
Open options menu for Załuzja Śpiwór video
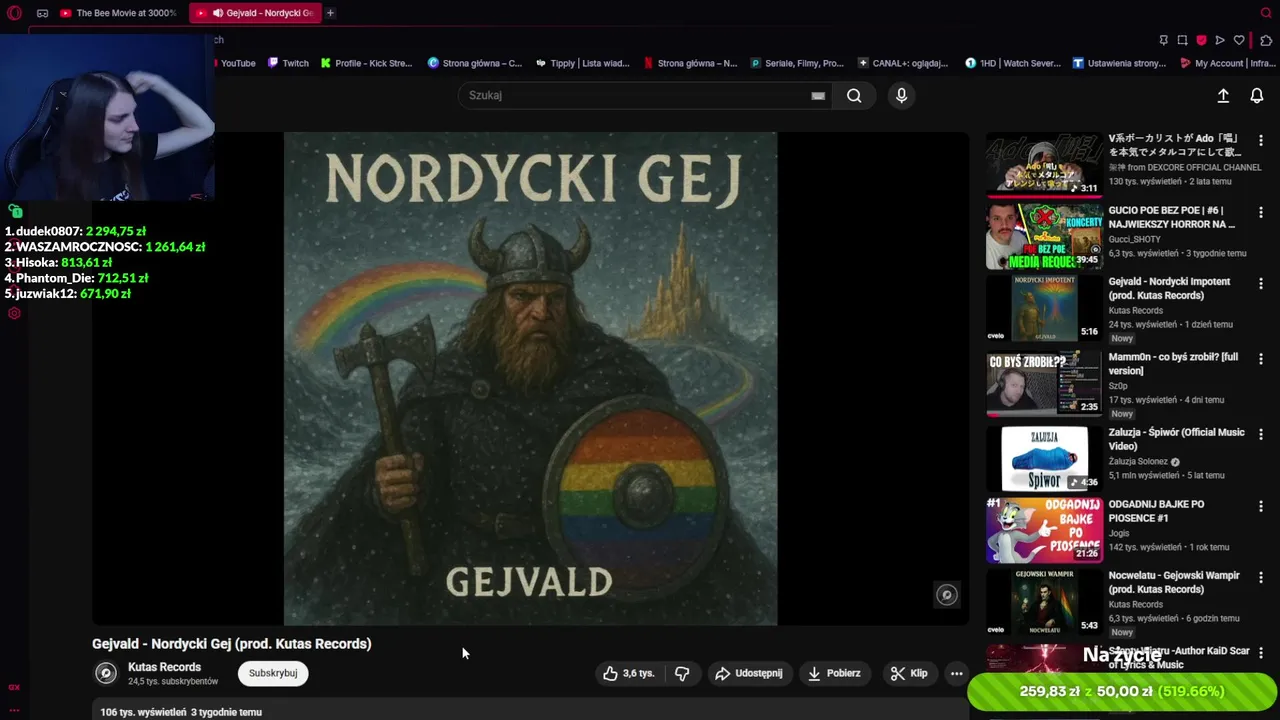pos(1260,435)
